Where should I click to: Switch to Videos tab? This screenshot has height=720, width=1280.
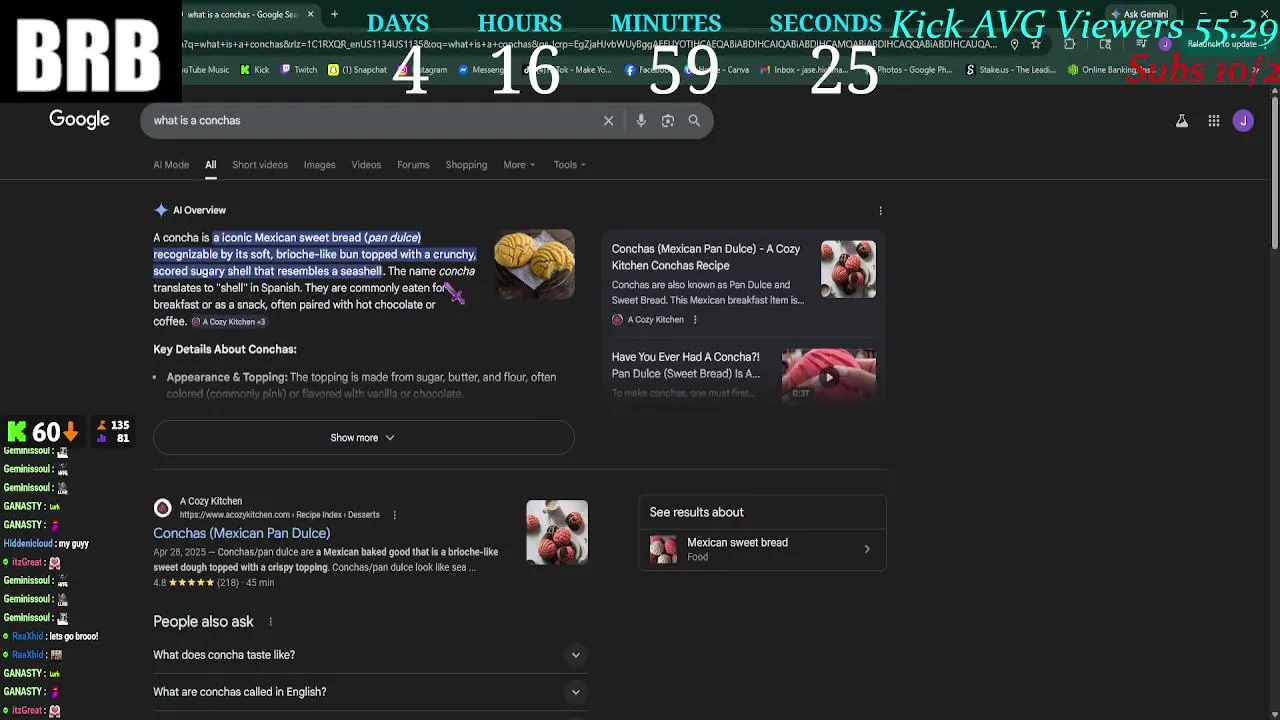pos(366,165)
